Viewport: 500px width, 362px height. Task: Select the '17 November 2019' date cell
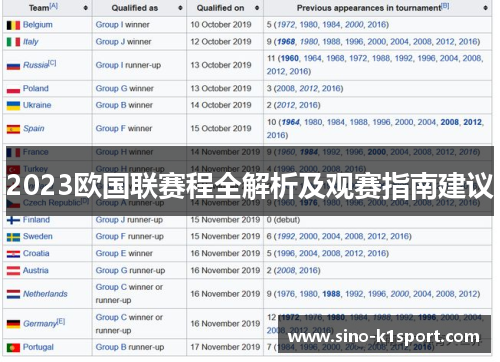point(225,347)
